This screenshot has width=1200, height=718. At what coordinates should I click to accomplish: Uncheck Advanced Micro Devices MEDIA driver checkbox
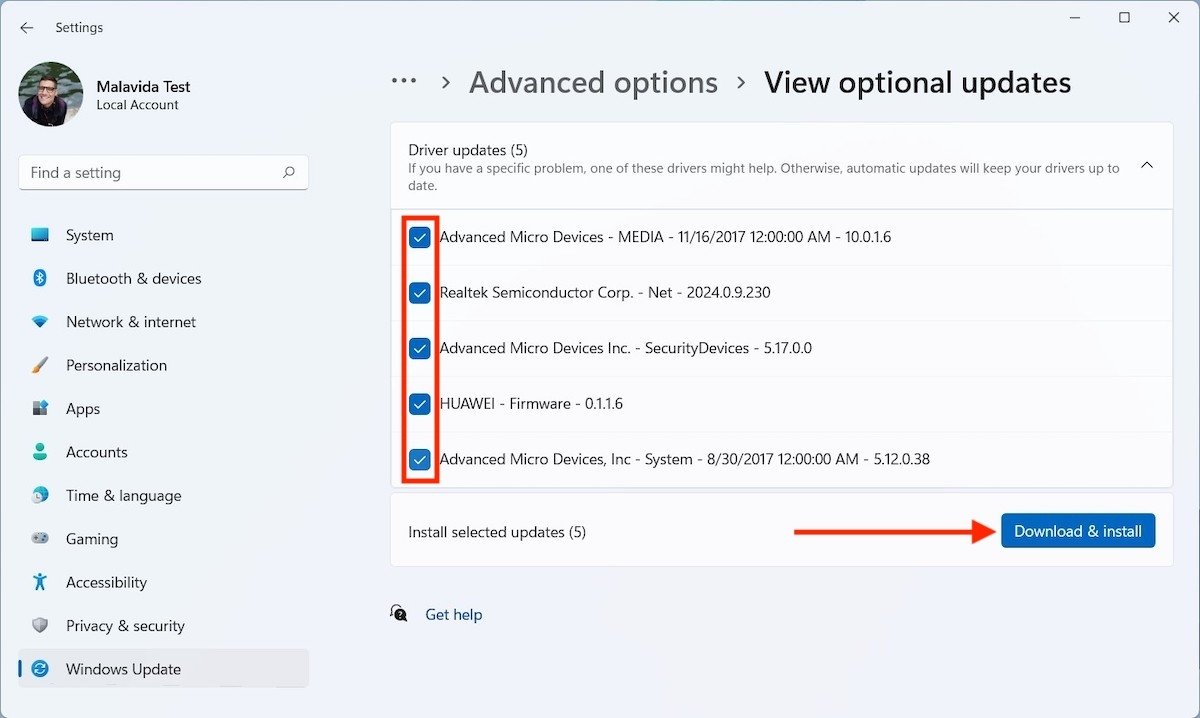420,238
